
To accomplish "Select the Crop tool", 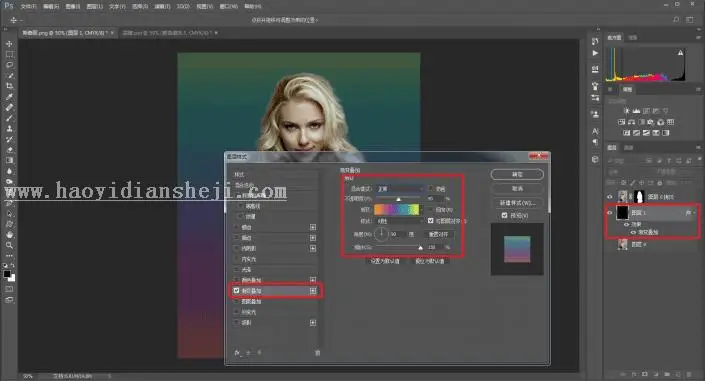I will pos(9,86).
